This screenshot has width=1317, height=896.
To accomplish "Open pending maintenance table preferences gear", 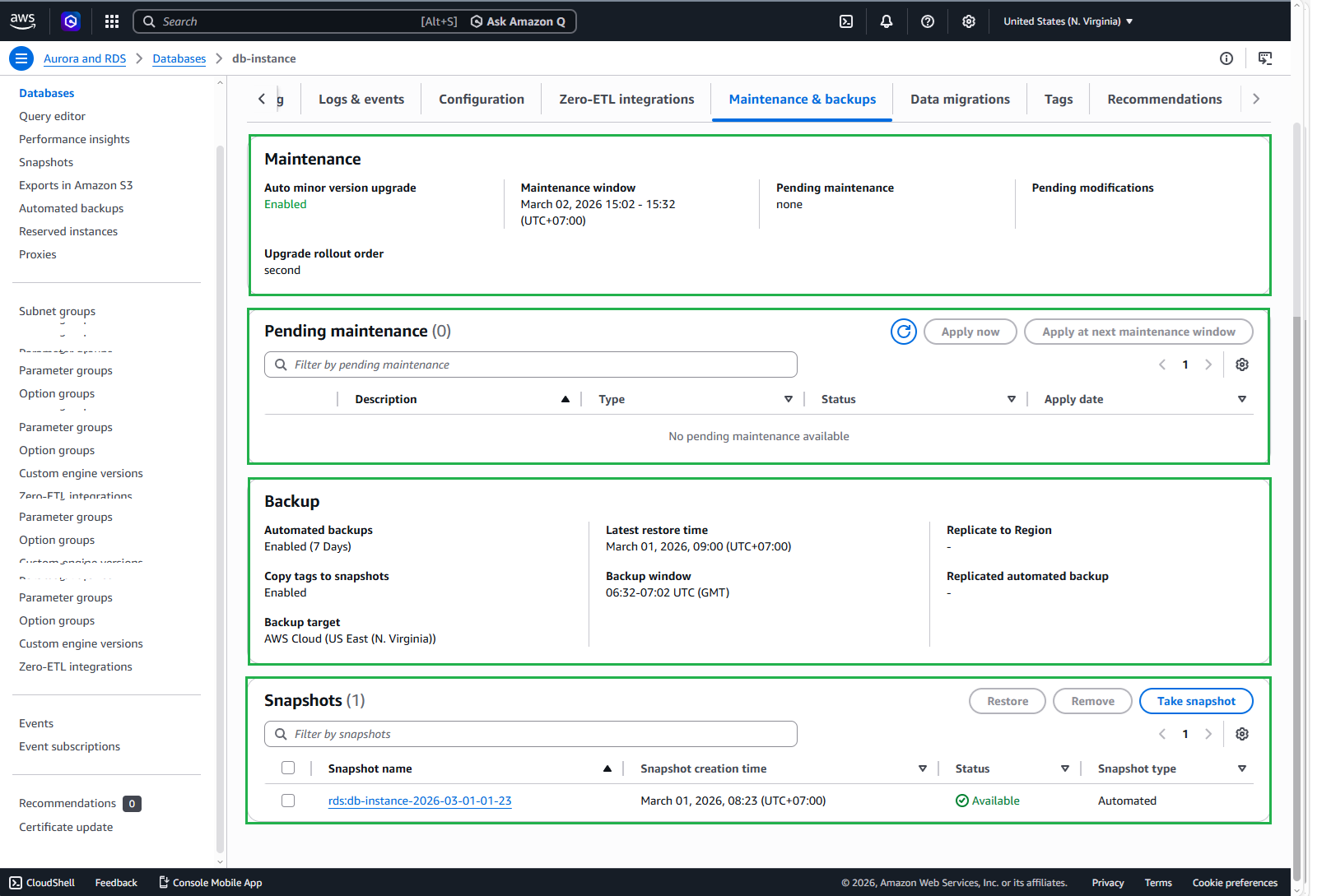I will (1242, 364).
